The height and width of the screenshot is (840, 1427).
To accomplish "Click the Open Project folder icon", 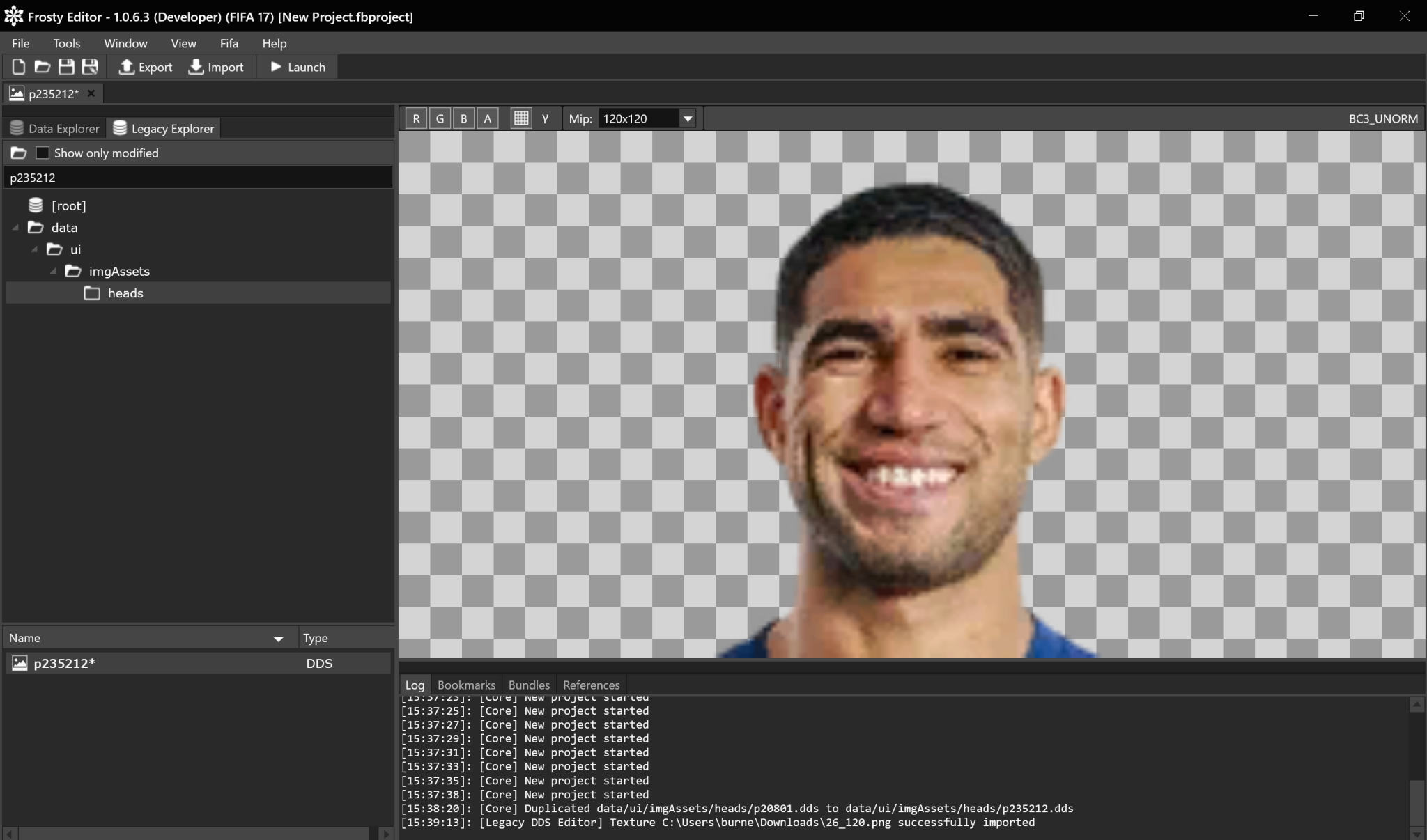I will 43,67.
